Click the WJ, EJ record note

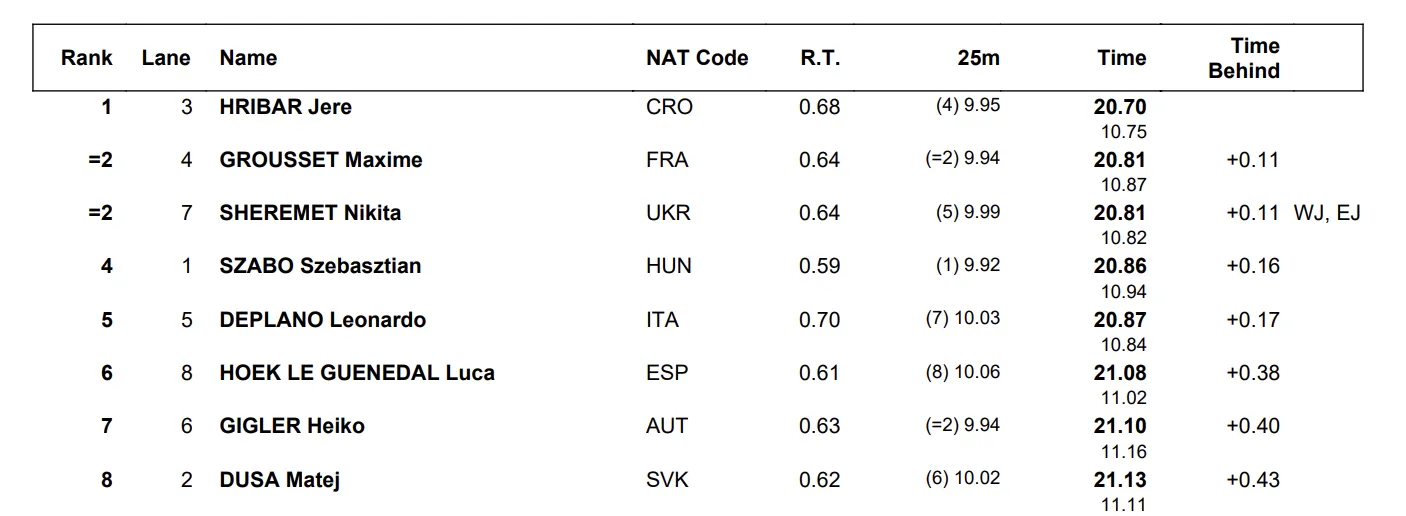(x=1327, y=213)
